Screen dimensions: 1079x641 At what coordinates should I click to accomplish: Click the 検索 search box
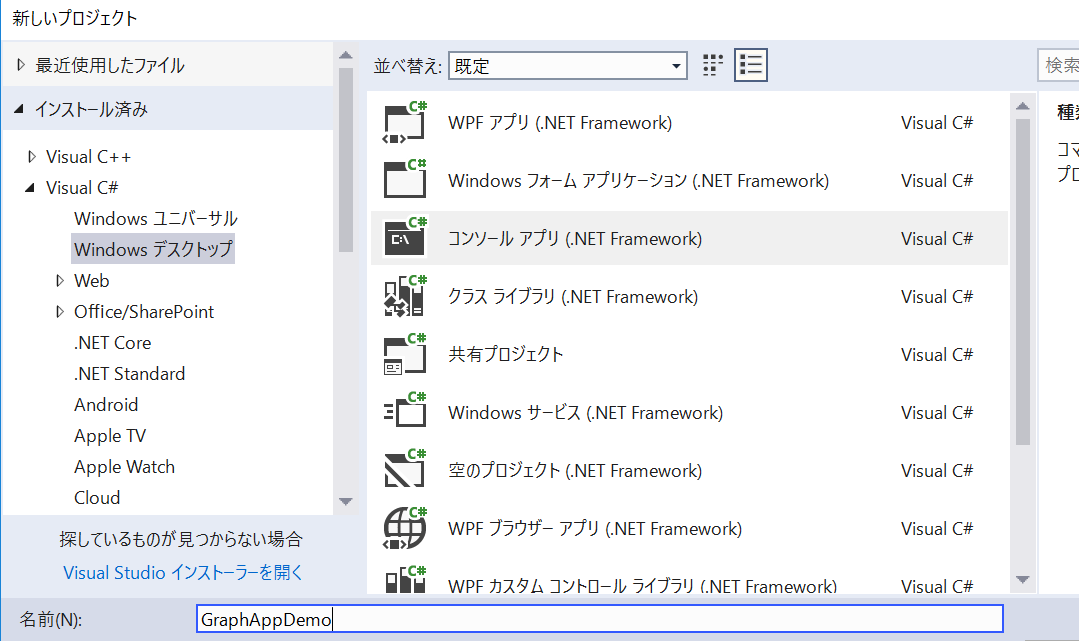tap(1058, 65)
